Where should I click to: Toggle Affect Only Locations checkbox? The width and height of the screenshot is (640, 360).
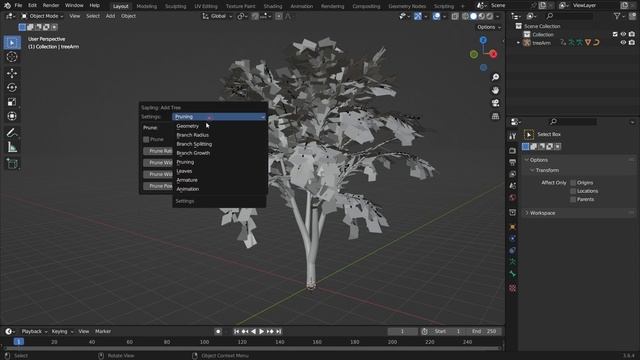(573, 191)
